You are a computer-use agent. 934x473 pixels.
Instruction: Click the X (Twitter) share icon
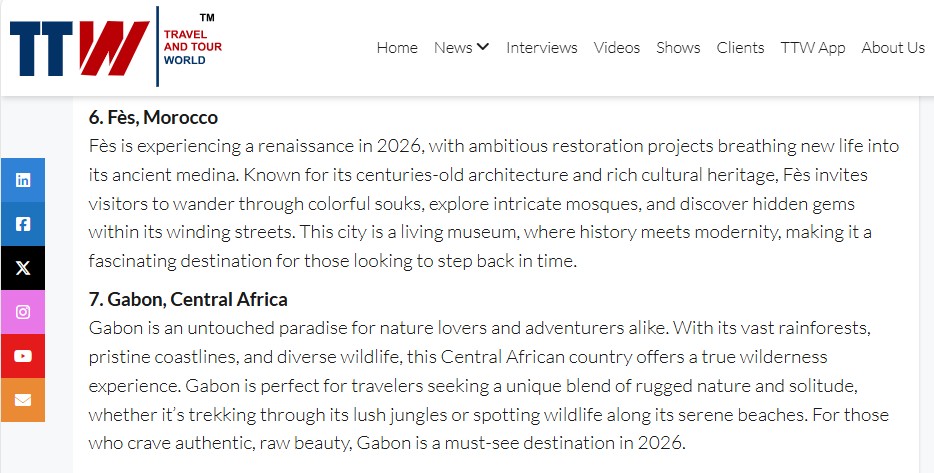click(x=22, y=268)
